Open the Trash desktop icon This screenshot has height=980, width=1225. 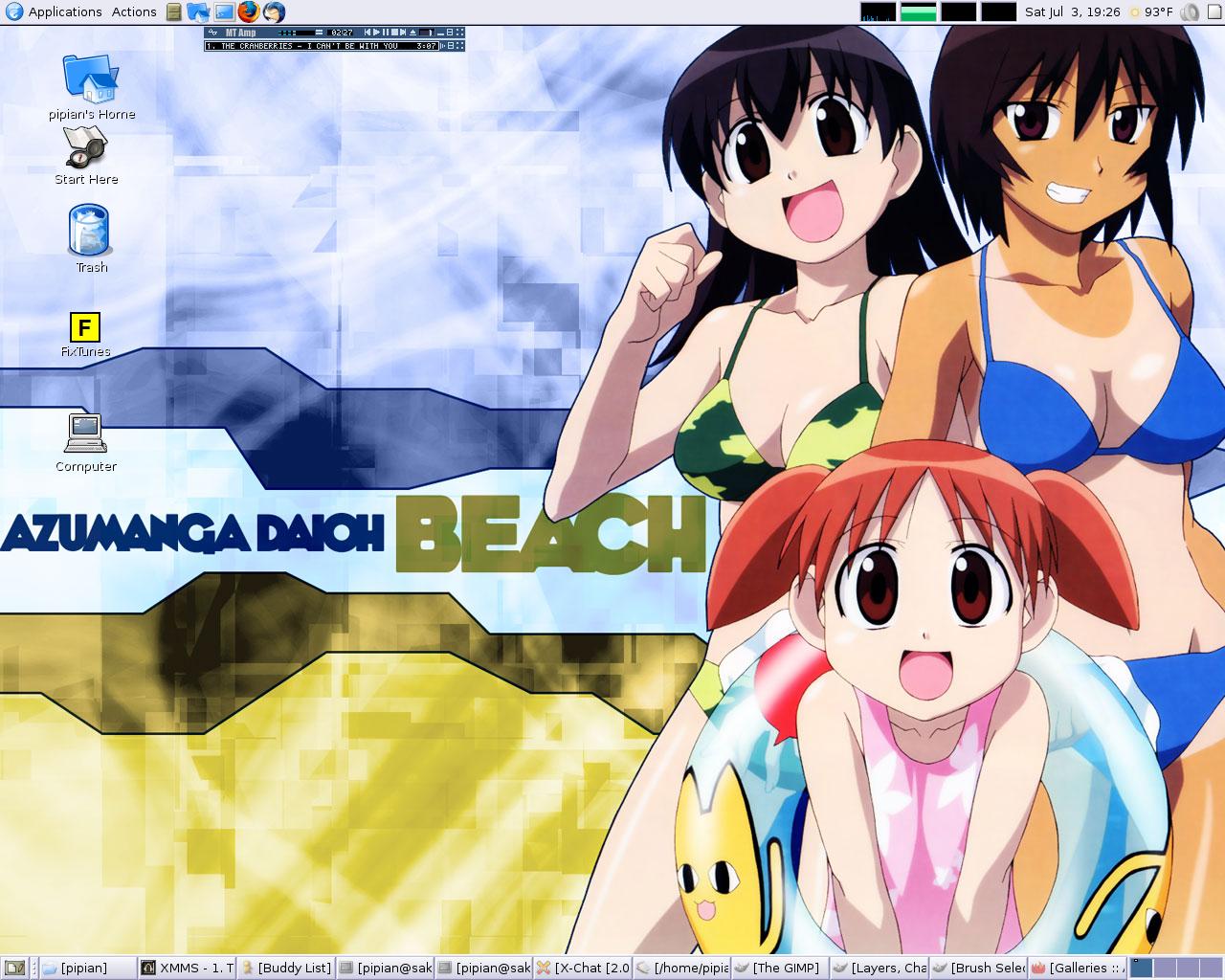[x=91, y=238]
